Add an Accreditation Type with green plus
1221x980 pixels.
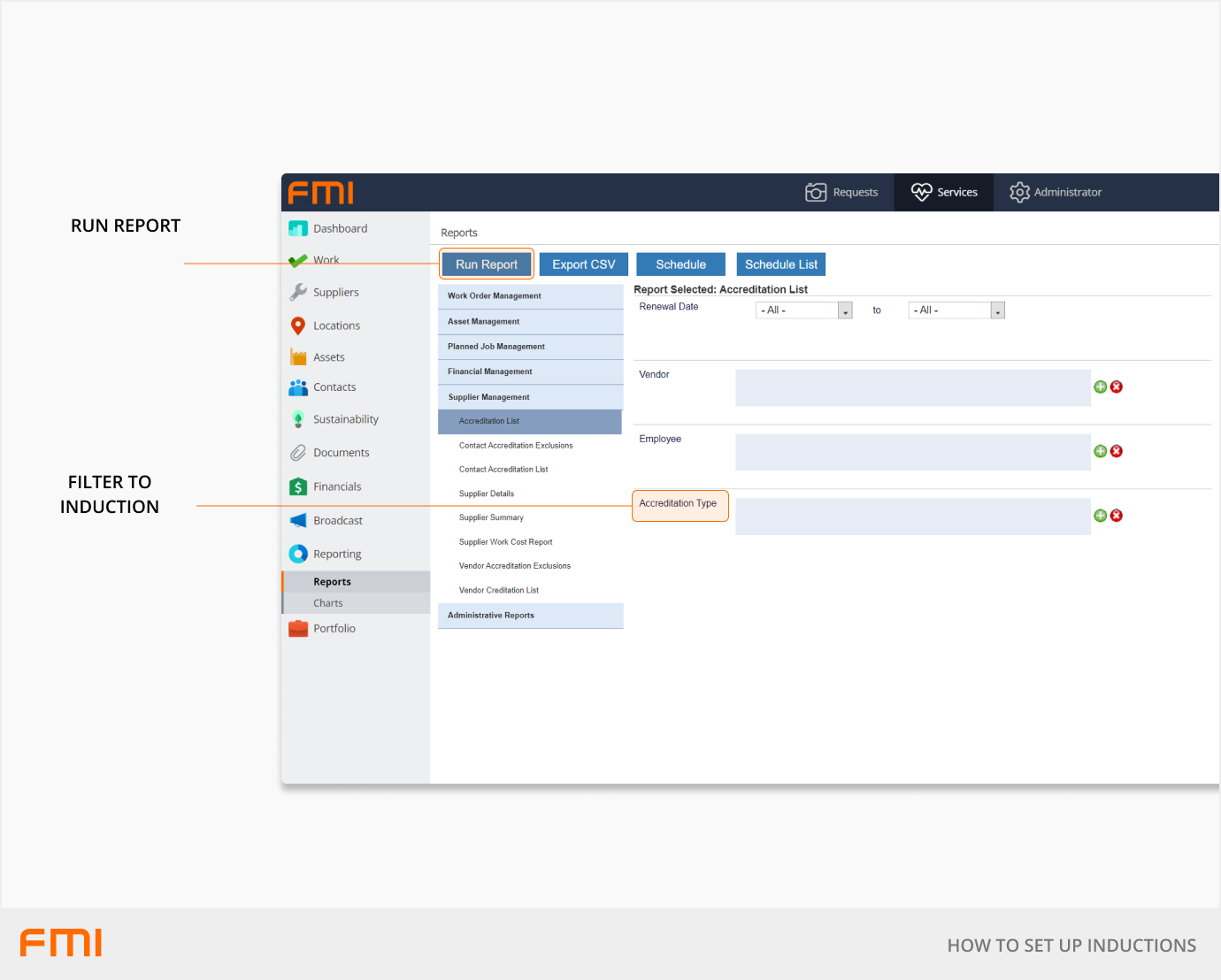(x=1100, y=516)
